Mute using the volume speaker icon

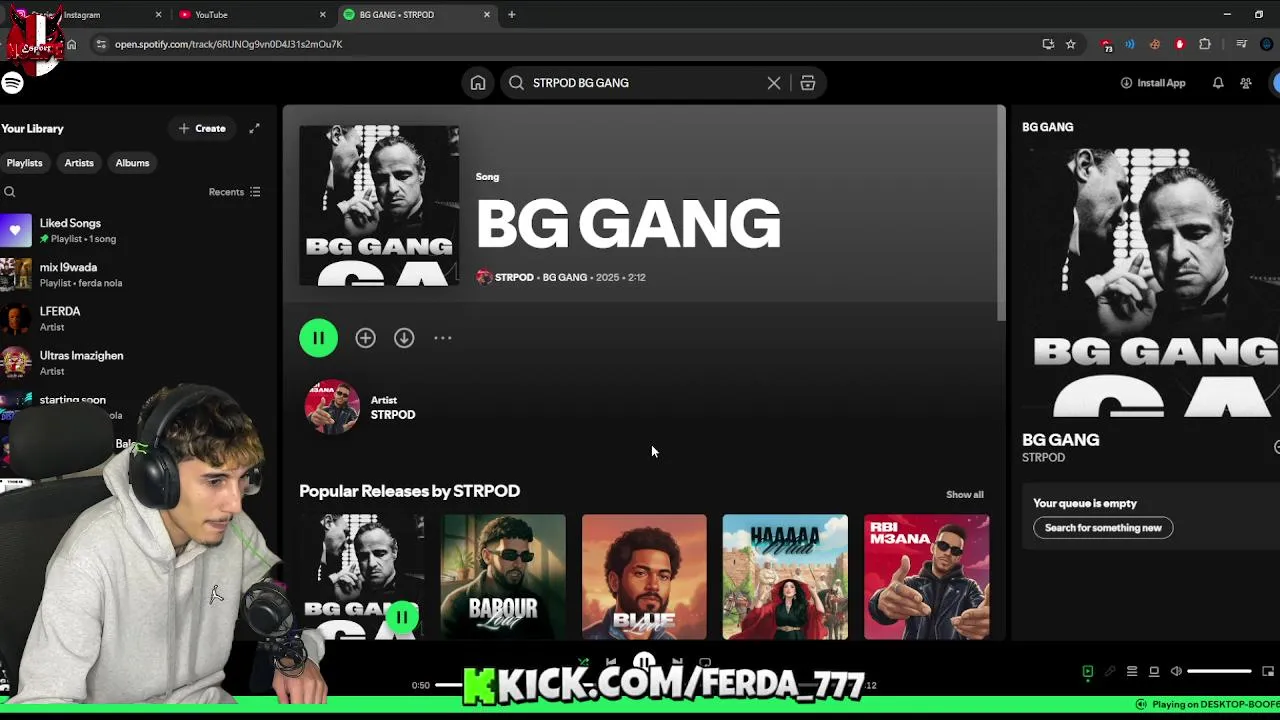(x=1176, y=672)
